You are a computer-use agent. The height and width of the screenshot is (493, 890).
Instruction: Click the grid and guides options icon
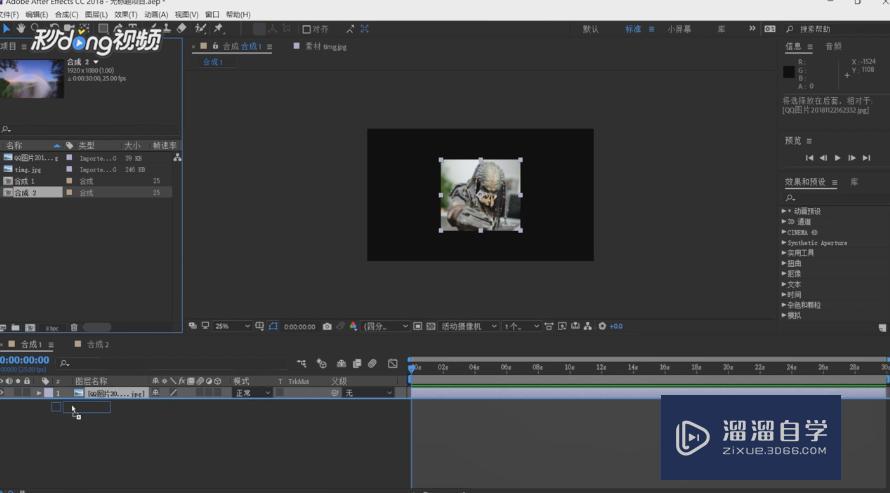pos(259,326)
